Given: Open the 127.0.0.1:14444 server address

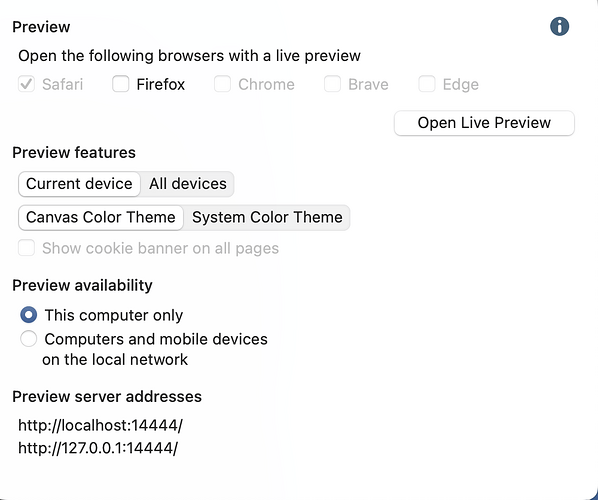Looking at the screenshot, I should (x=98, y=448).
